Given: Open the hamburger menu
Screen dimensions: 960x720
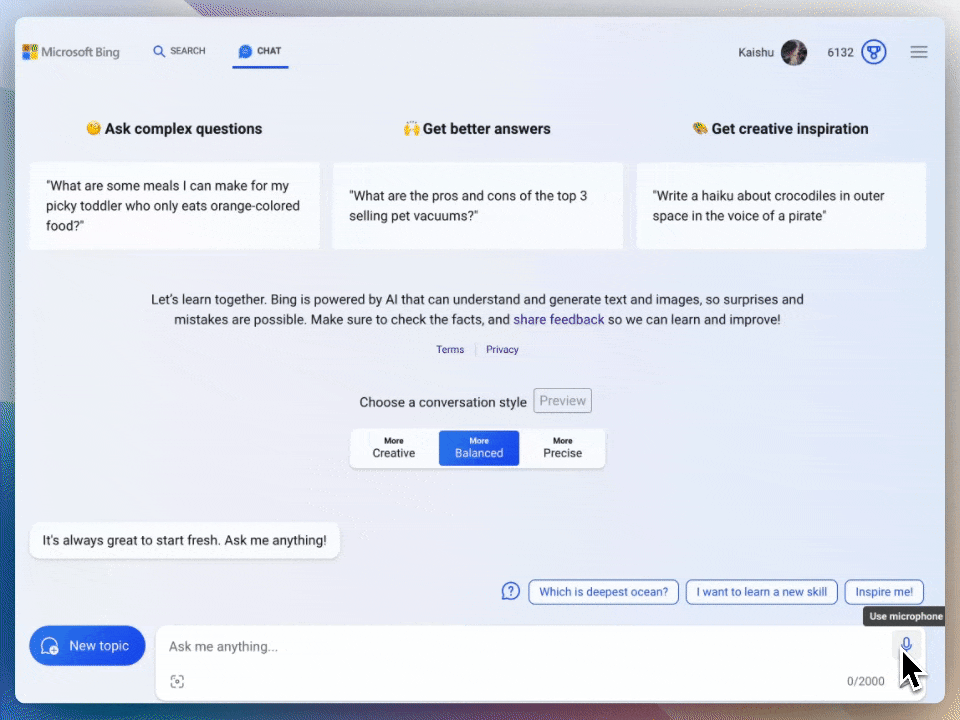Looking at the screenshot, I should coord(919,52).
